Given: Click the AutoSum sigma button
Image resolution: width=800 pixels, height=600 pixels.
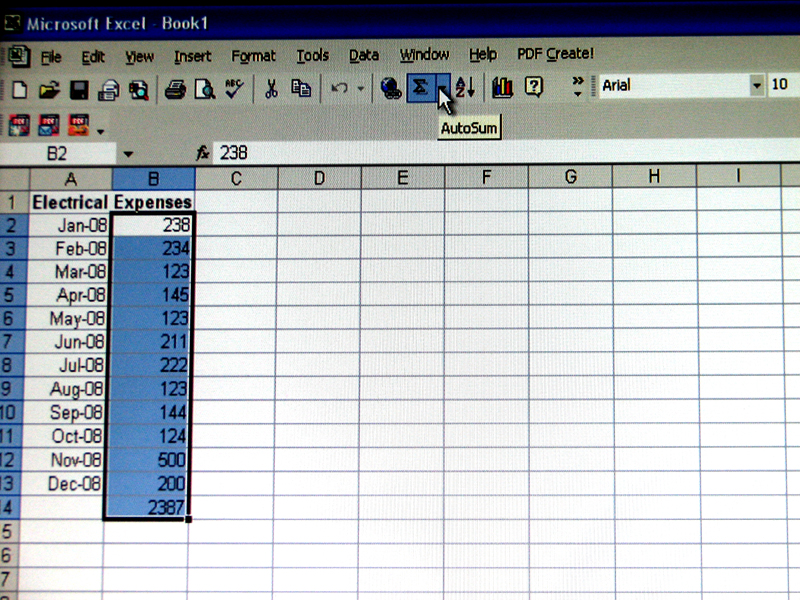Looking at the screenshot, I should pos(420,88).
